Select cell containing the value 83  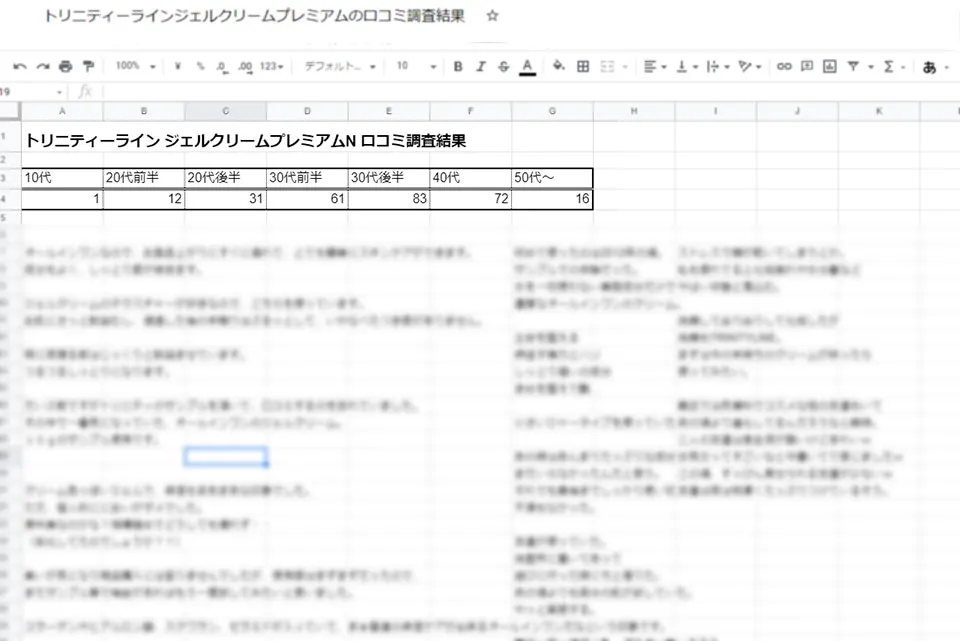[388, 199]
